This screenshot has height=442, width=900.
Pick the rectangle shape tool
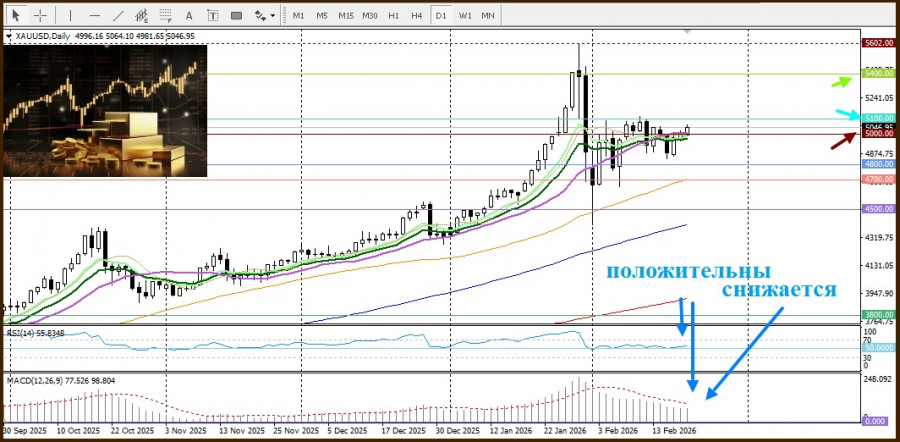click(236, 15)
